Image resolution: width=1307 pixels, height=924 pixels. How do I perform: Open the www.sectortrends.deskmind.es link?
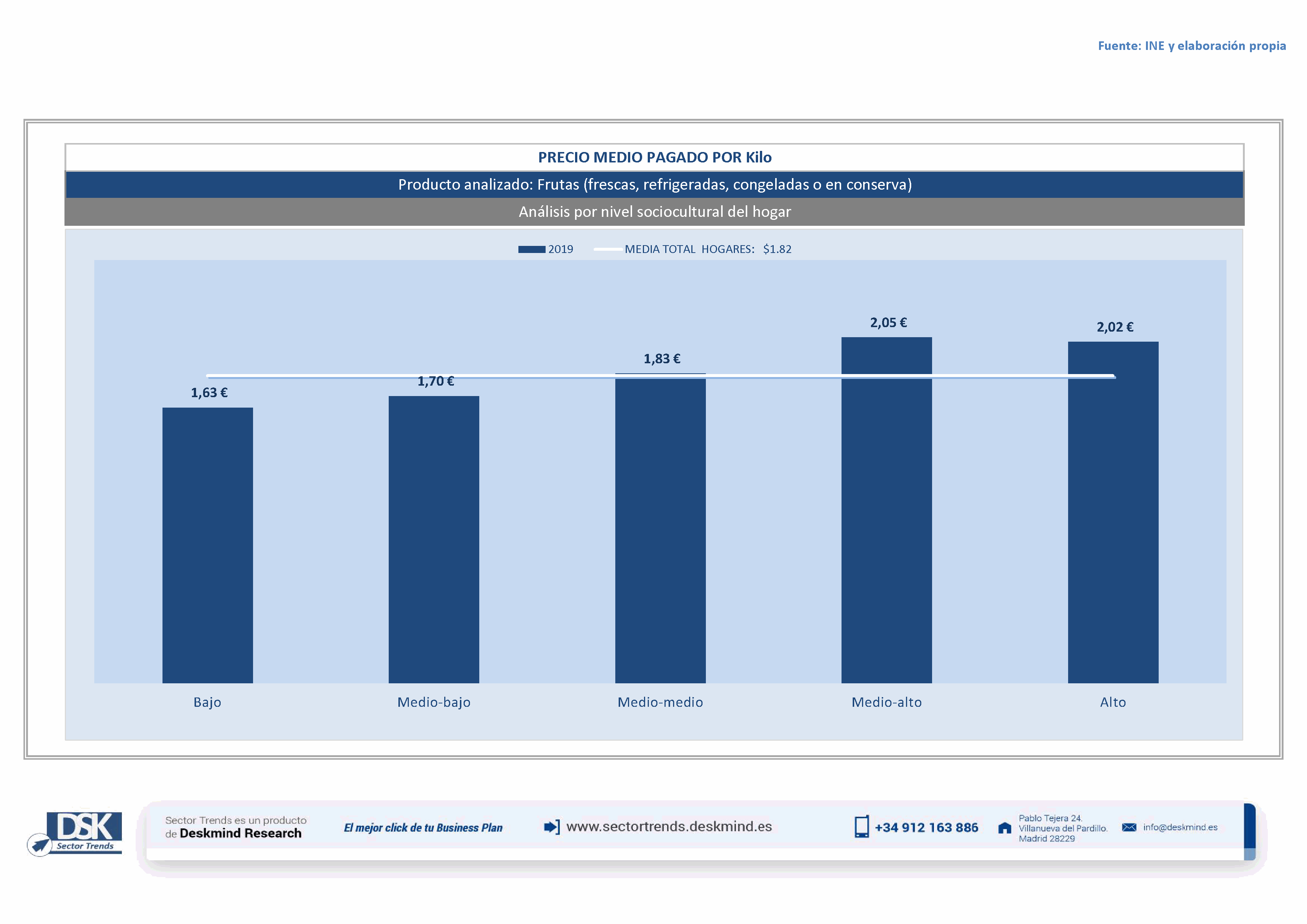[x=669, y=827]
